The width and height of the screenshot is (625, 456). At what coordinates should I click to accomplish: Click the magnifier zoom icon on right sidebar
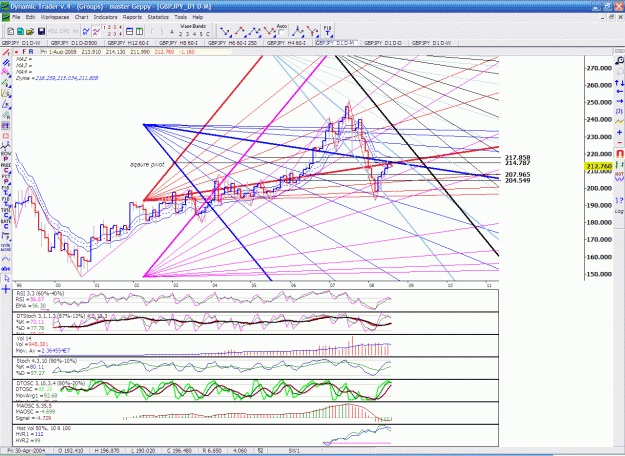click(x=619, y=61)
